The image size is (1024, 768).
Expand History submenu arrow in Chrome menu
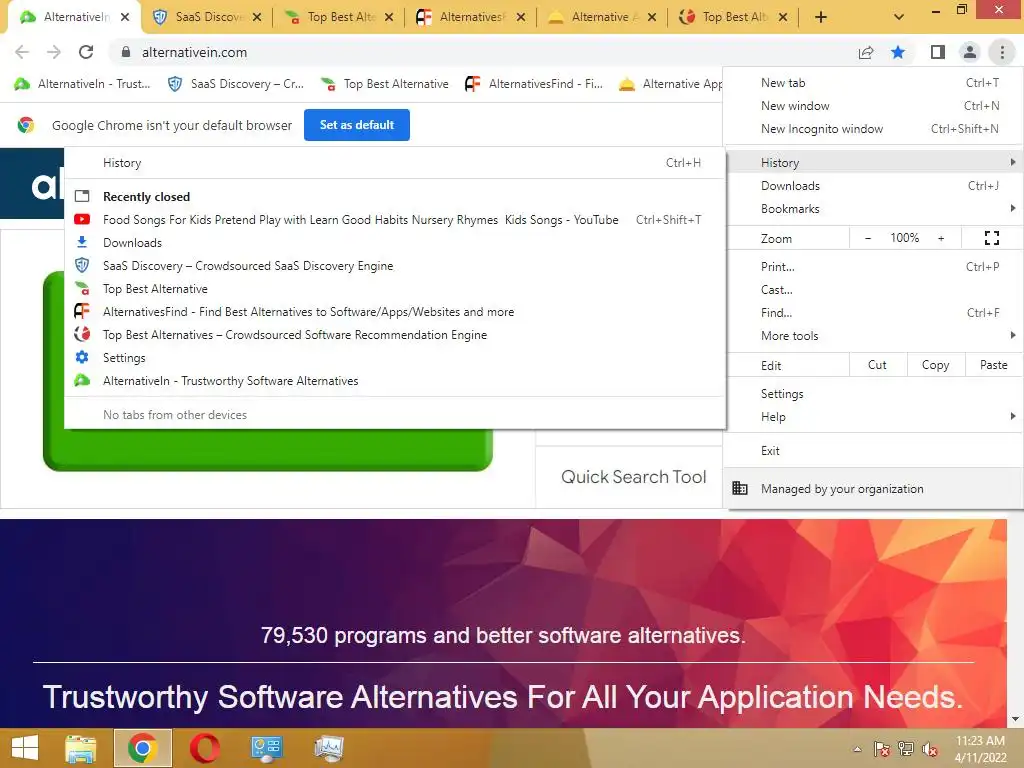(x=1012, y=162)
